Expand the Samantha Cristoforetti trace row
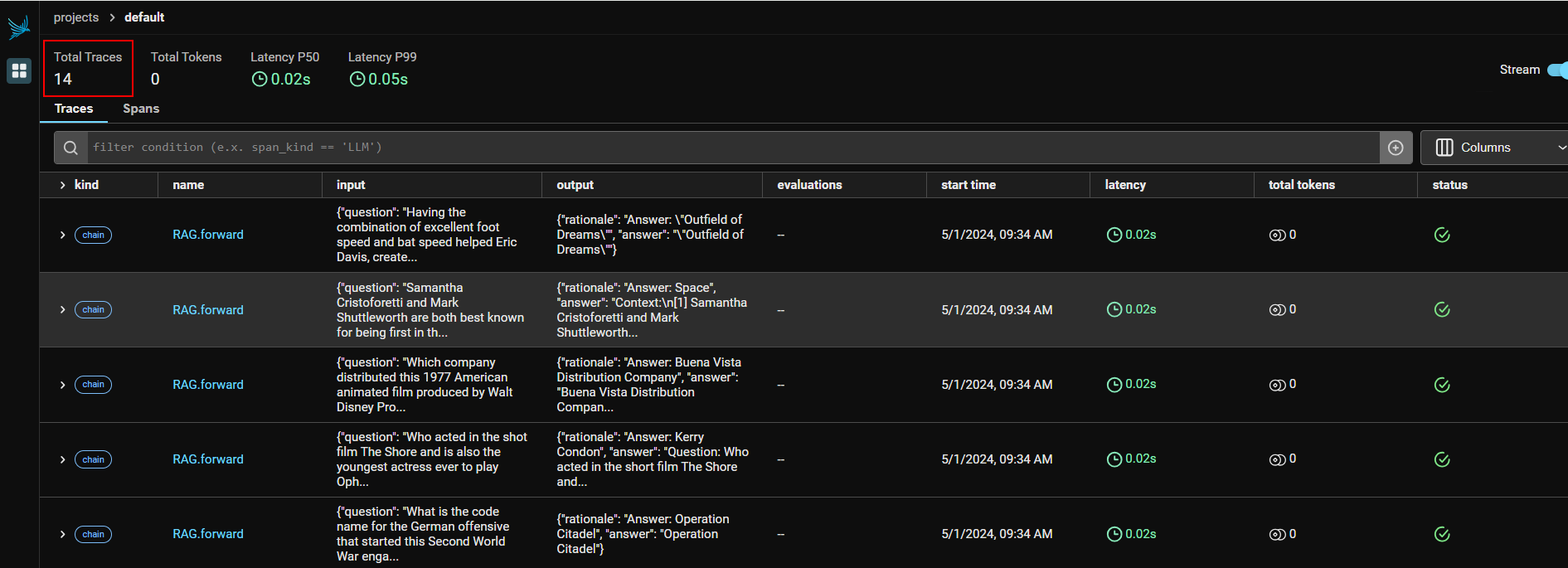 tap(62, 309)
